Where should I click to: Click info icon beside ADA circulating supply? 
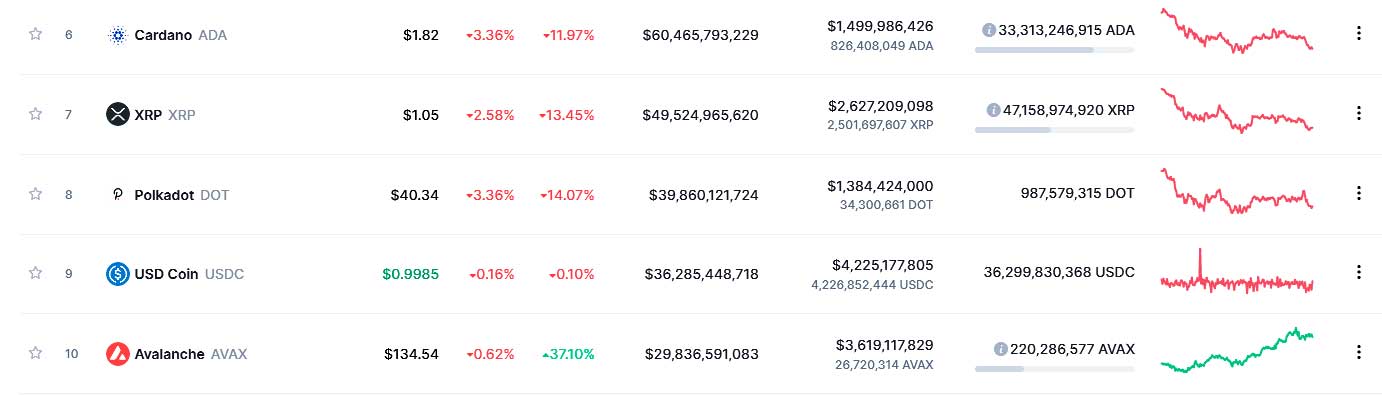(x=989, y=30)
